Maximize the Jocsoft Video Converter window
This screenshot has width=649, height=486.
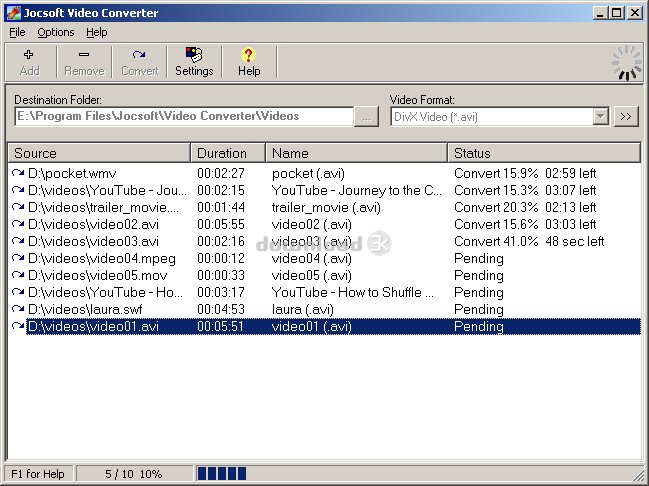616,13
